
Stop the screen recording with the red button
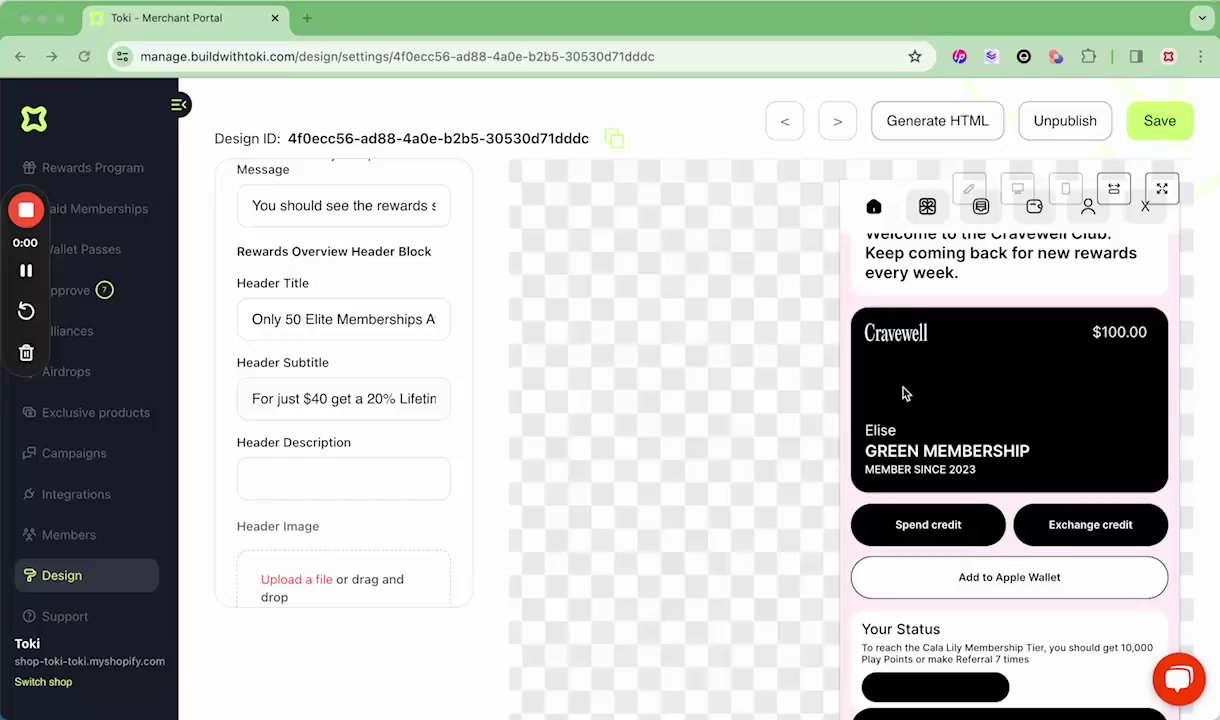pos(26,210)
